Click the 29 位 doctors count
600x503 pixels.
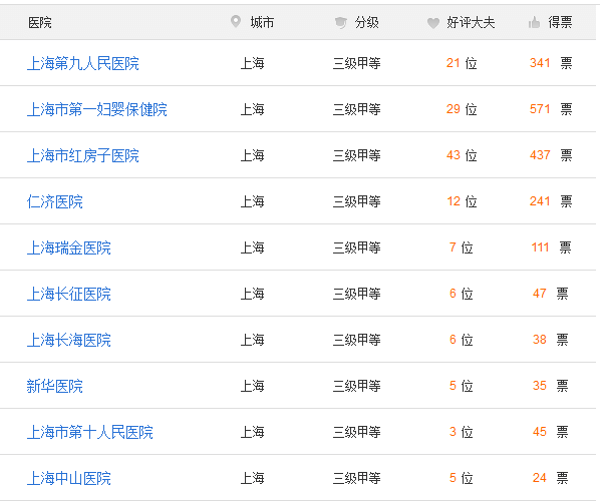461,109
